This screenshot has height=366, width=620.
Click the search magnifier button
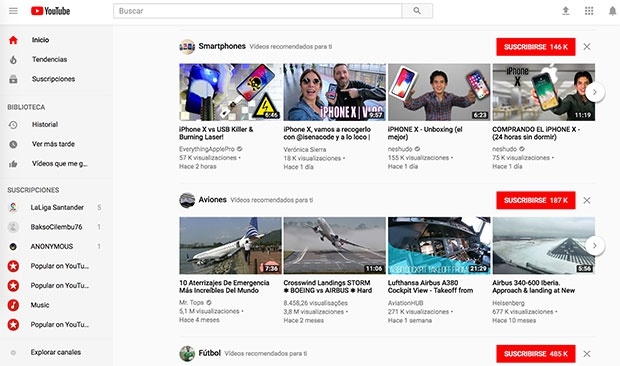[417, 11]
